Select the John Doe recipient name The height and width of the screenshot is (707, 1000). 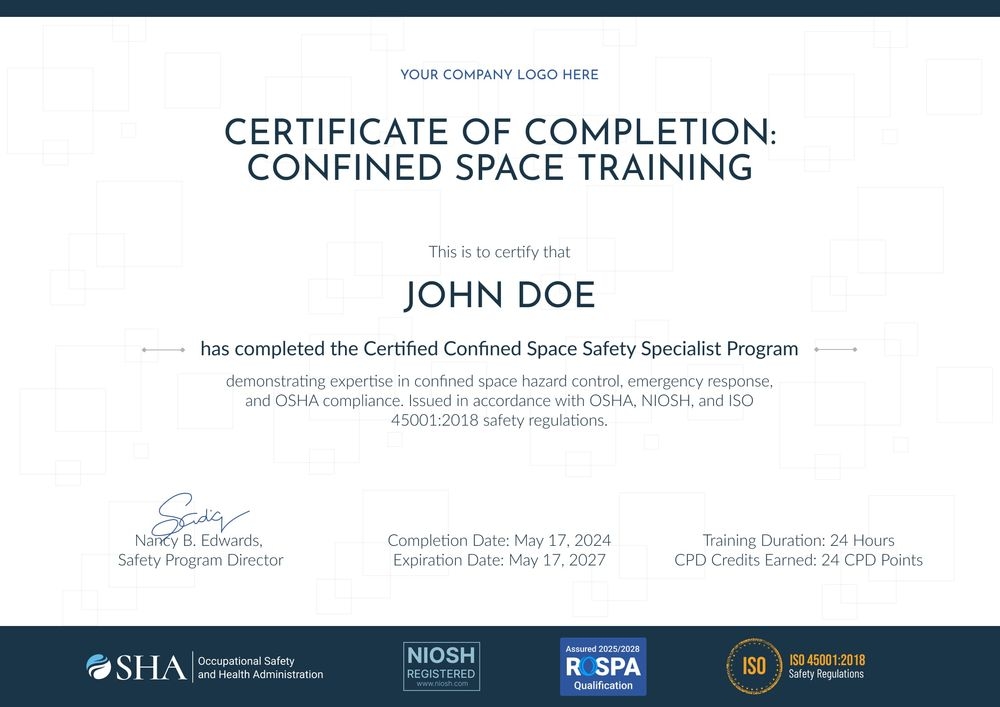[x=499, y=295]
